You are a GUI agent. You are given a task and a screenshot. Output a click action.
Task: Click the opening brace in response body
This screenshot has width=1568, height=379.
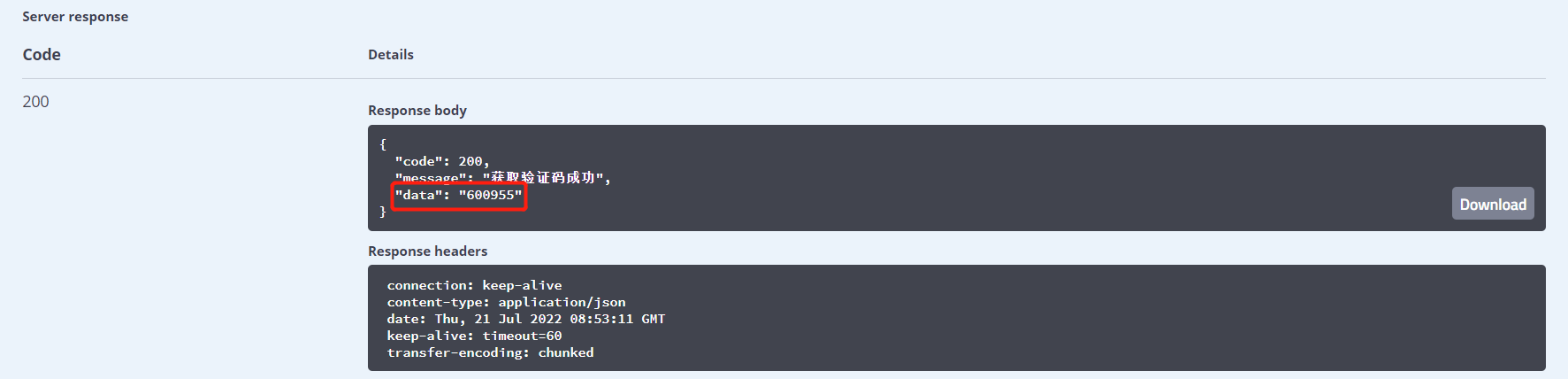383,144
